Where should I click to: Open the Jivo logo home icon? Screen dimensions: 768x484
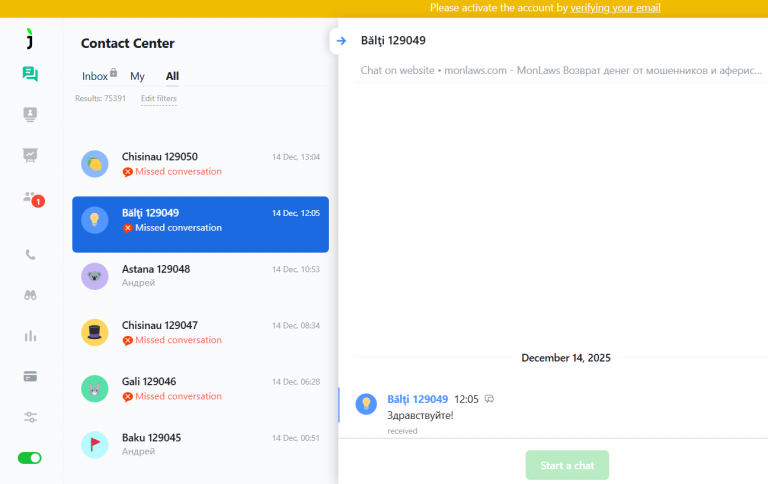[30, 38]
